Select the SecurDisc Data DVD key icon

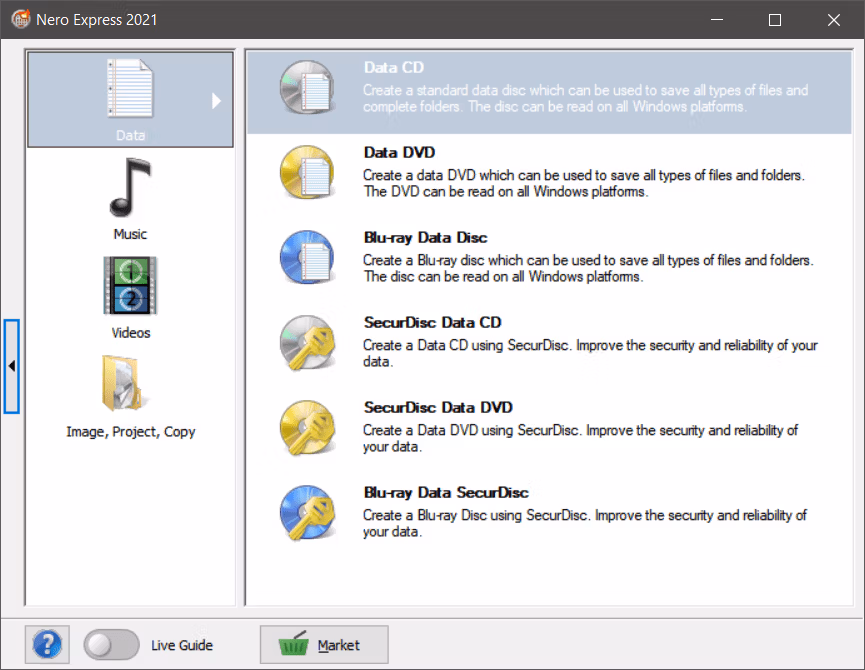(307, 427)
